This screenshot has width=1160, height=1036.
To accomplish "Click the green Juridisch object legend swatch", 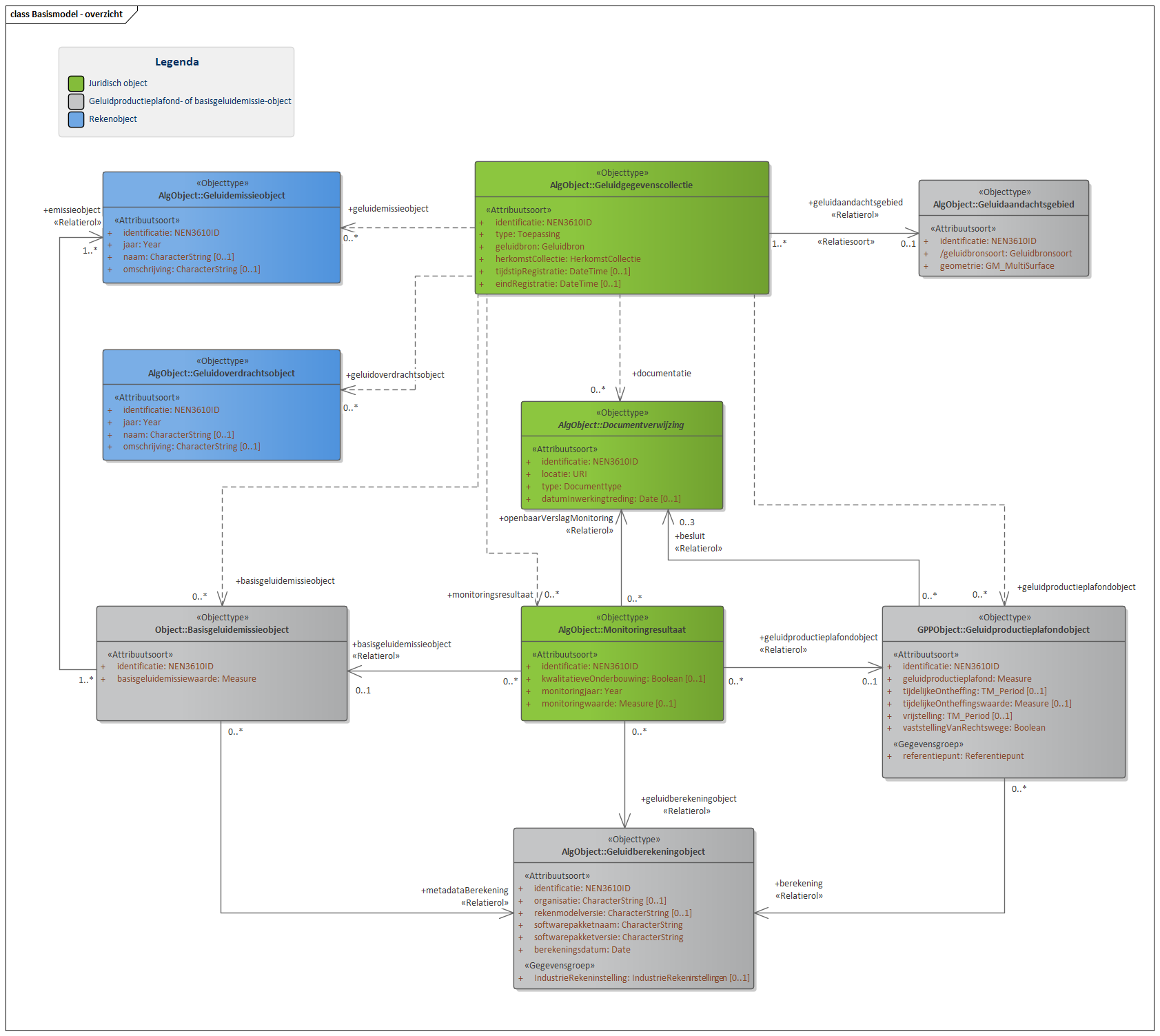I will point(76,83).
